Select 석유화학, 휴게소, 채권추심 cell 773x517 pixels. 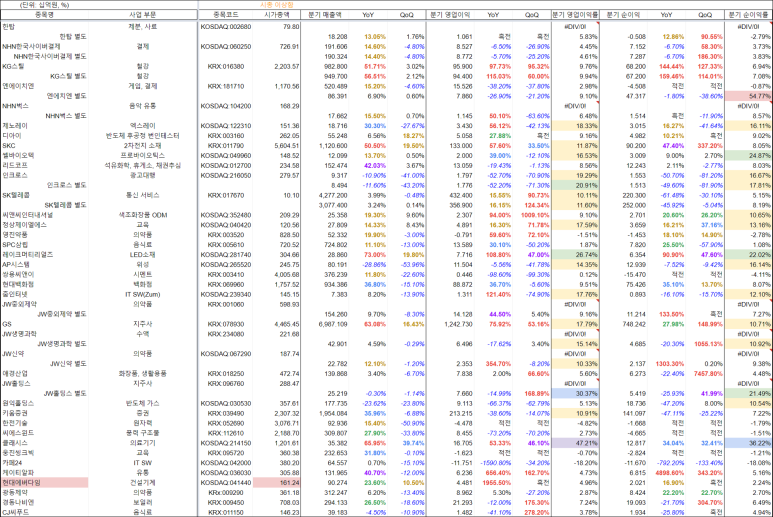pos(142,165)
